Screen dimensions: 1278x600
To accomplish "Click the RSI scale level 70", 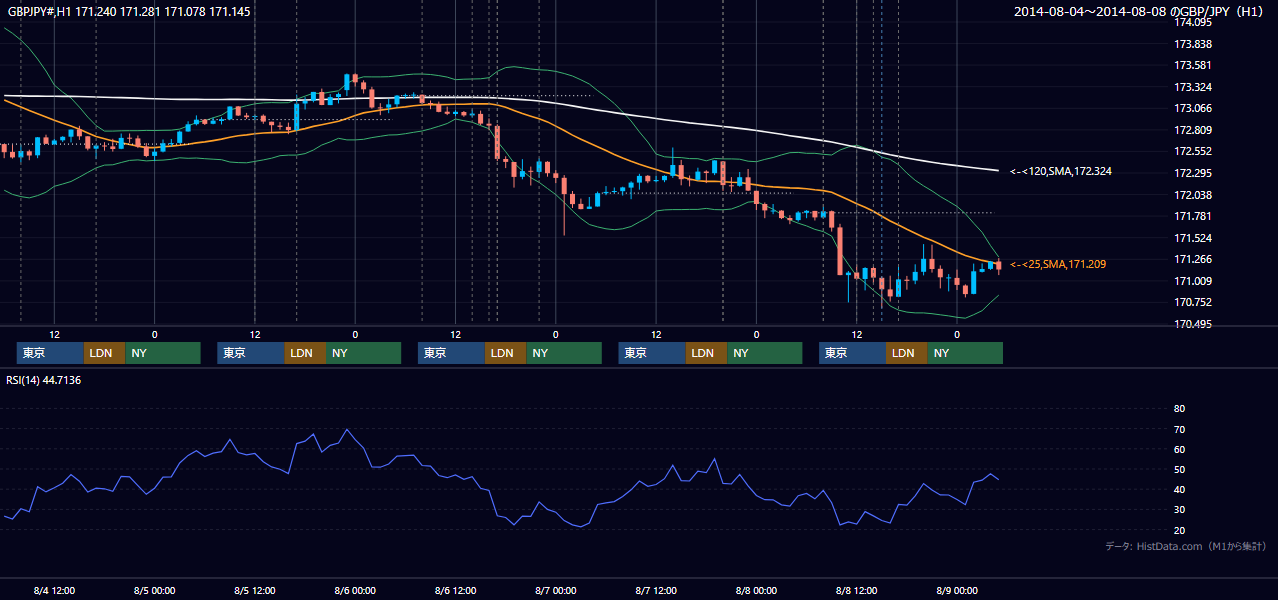I will click(1179, 429).
